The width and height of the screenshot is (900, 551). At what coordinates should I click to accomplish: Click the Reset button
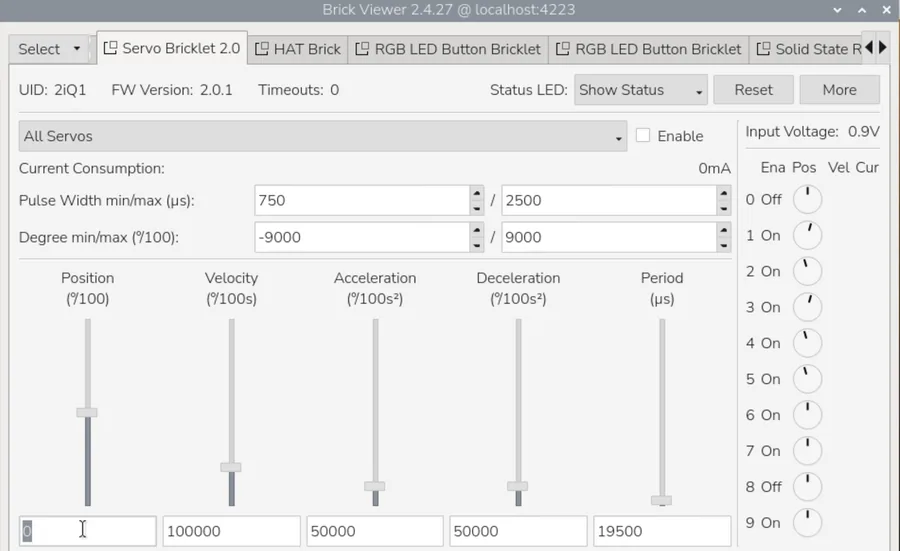[754, 90]
